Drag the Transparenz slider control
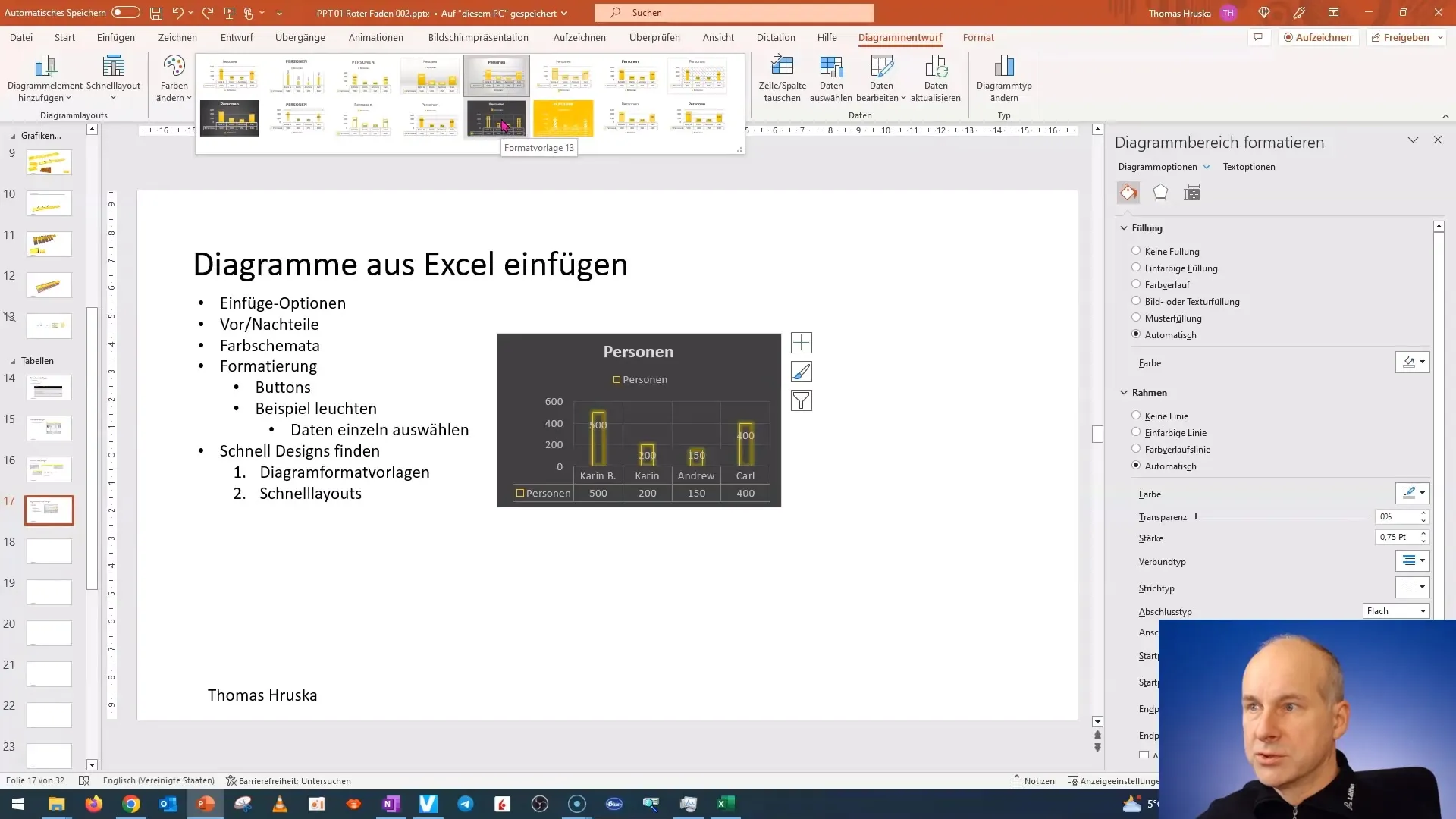 [1198, 517]
